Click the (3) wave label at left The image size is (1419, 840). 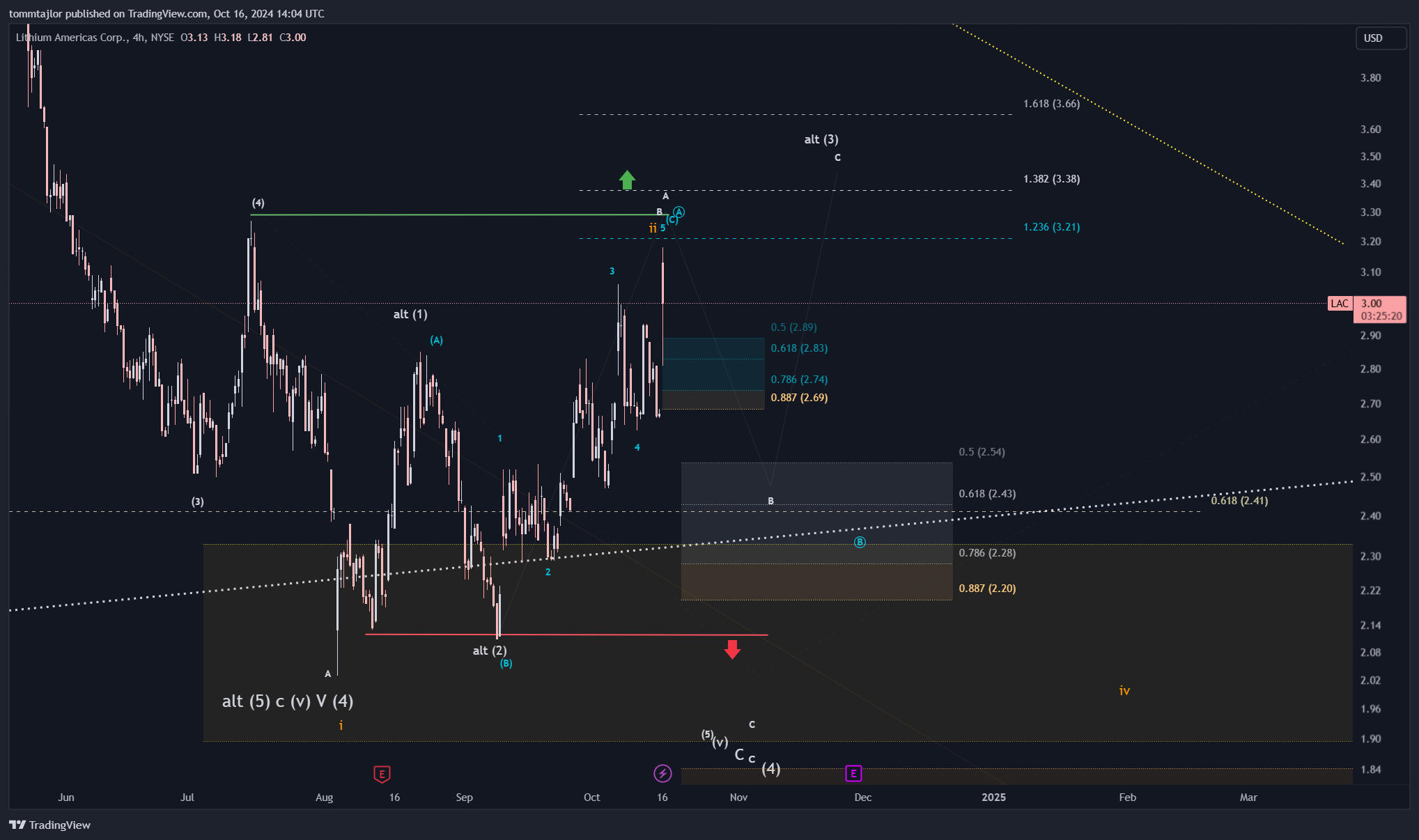point(198,501)
